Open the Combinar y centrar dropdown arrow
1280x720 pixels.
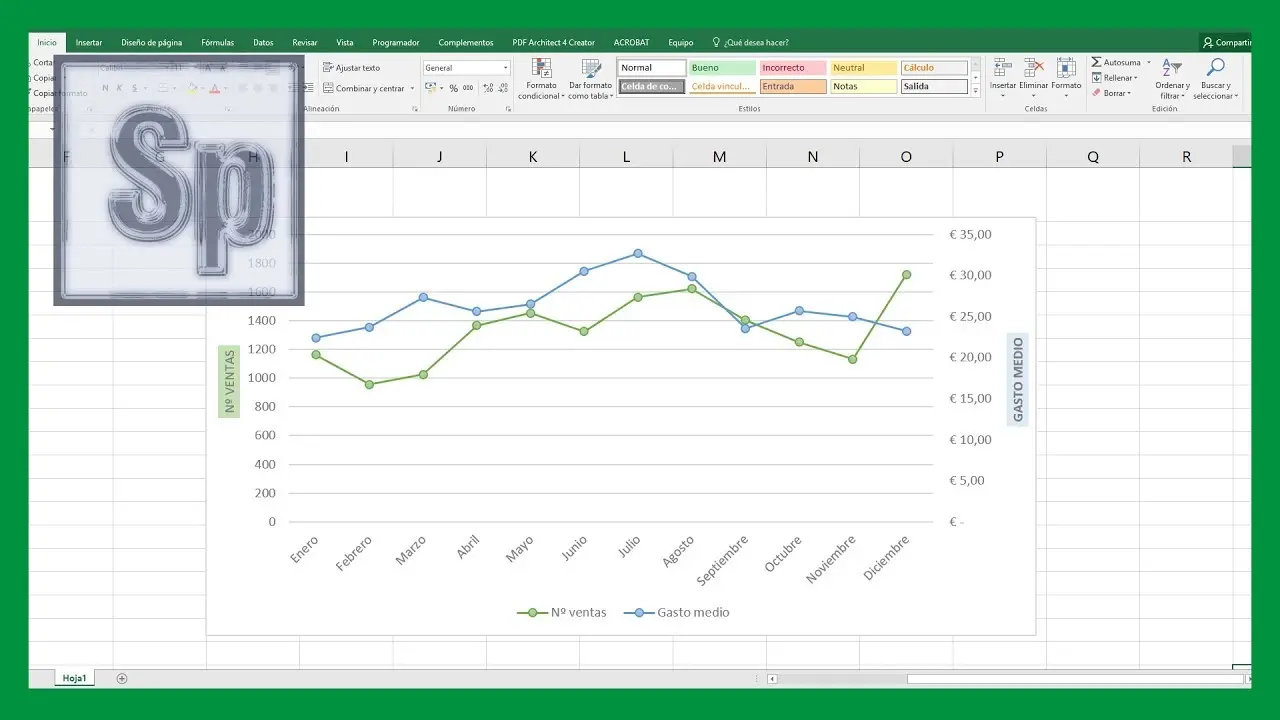412,88
